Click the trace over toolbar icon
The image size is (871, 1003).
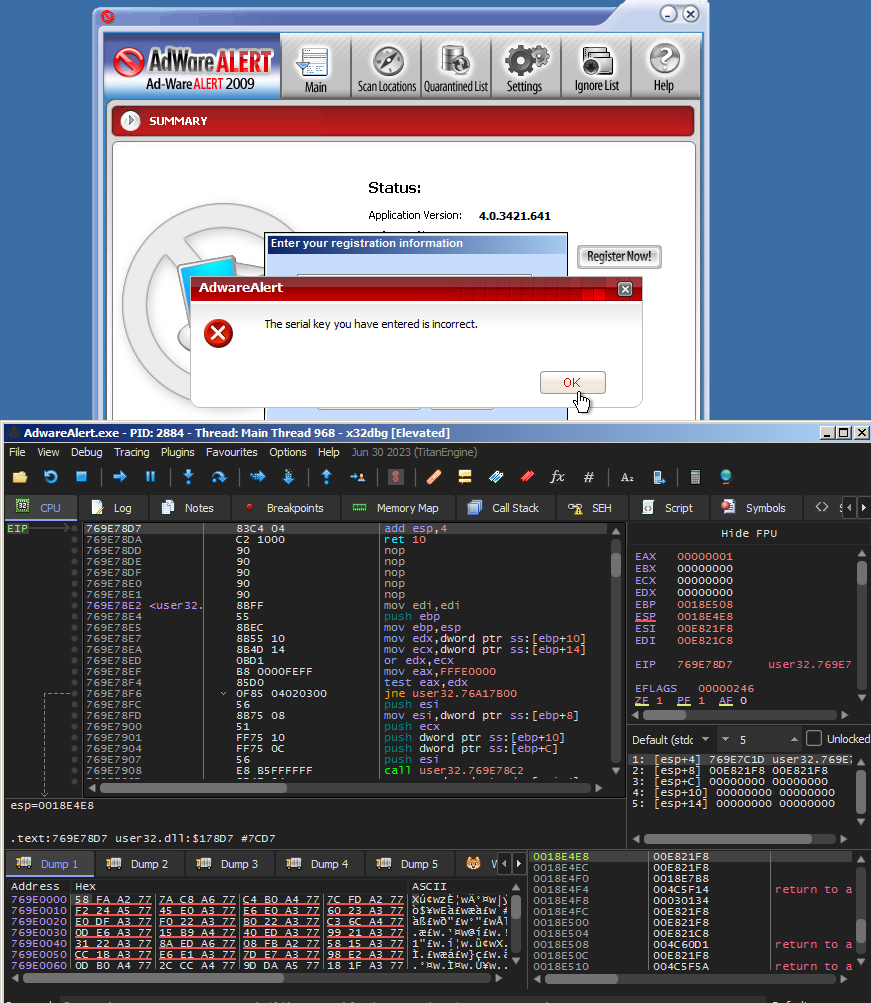click(288, 477)
